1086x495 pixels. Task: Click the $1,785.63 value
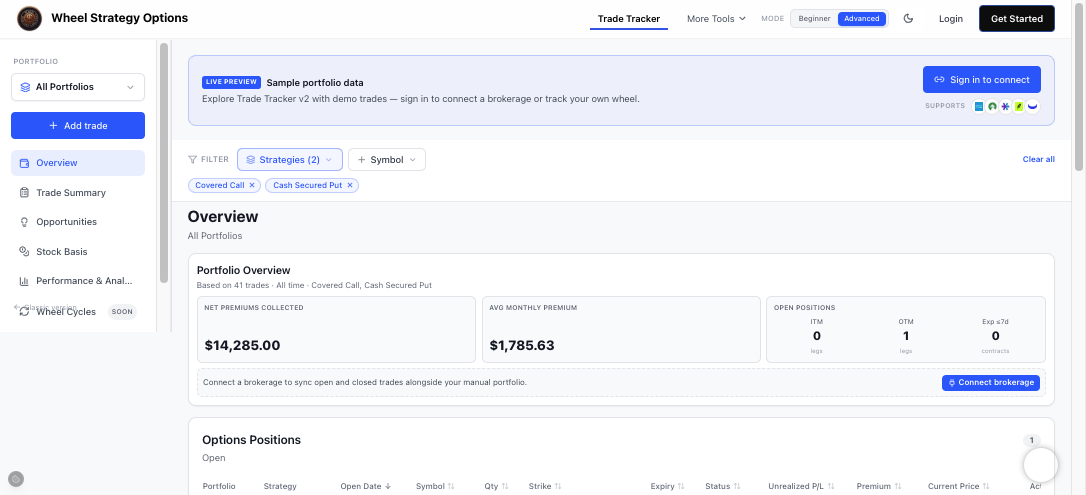tap(522, 345)
